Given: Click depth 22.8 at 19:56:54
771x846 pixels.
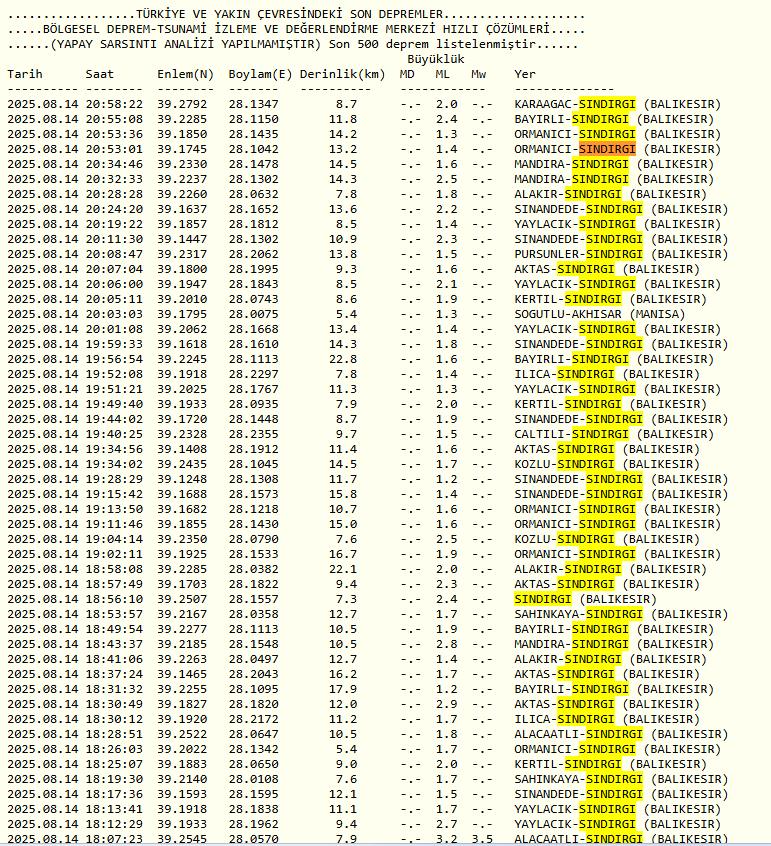Looking at the screenshot, I should click(x=343, y=359).
